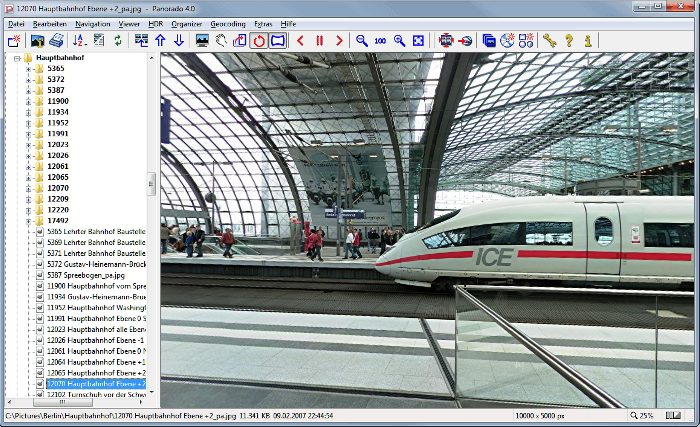Open the Extras menu
Viewport: 700px width, 427px height.
point(263,24)
